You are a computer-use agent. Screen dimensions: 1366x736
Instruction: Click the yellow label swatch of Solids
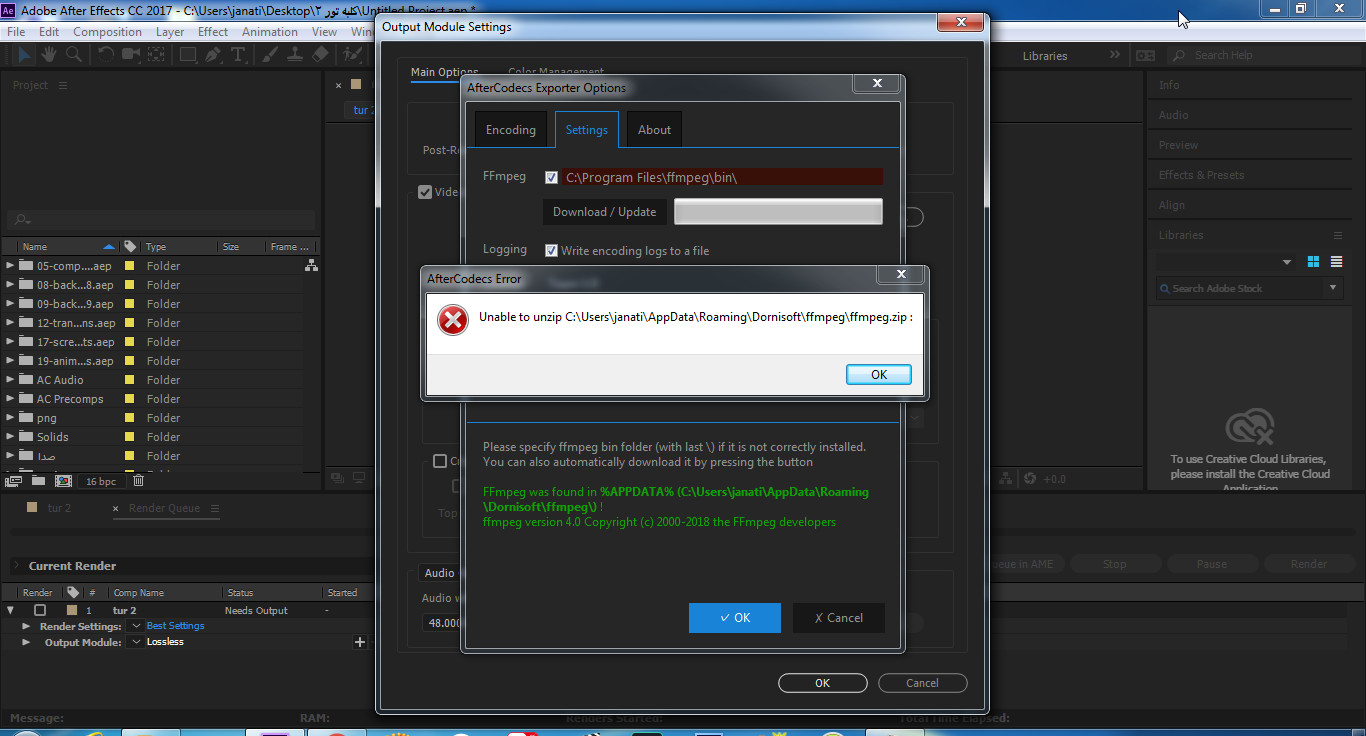click(129, 437)
